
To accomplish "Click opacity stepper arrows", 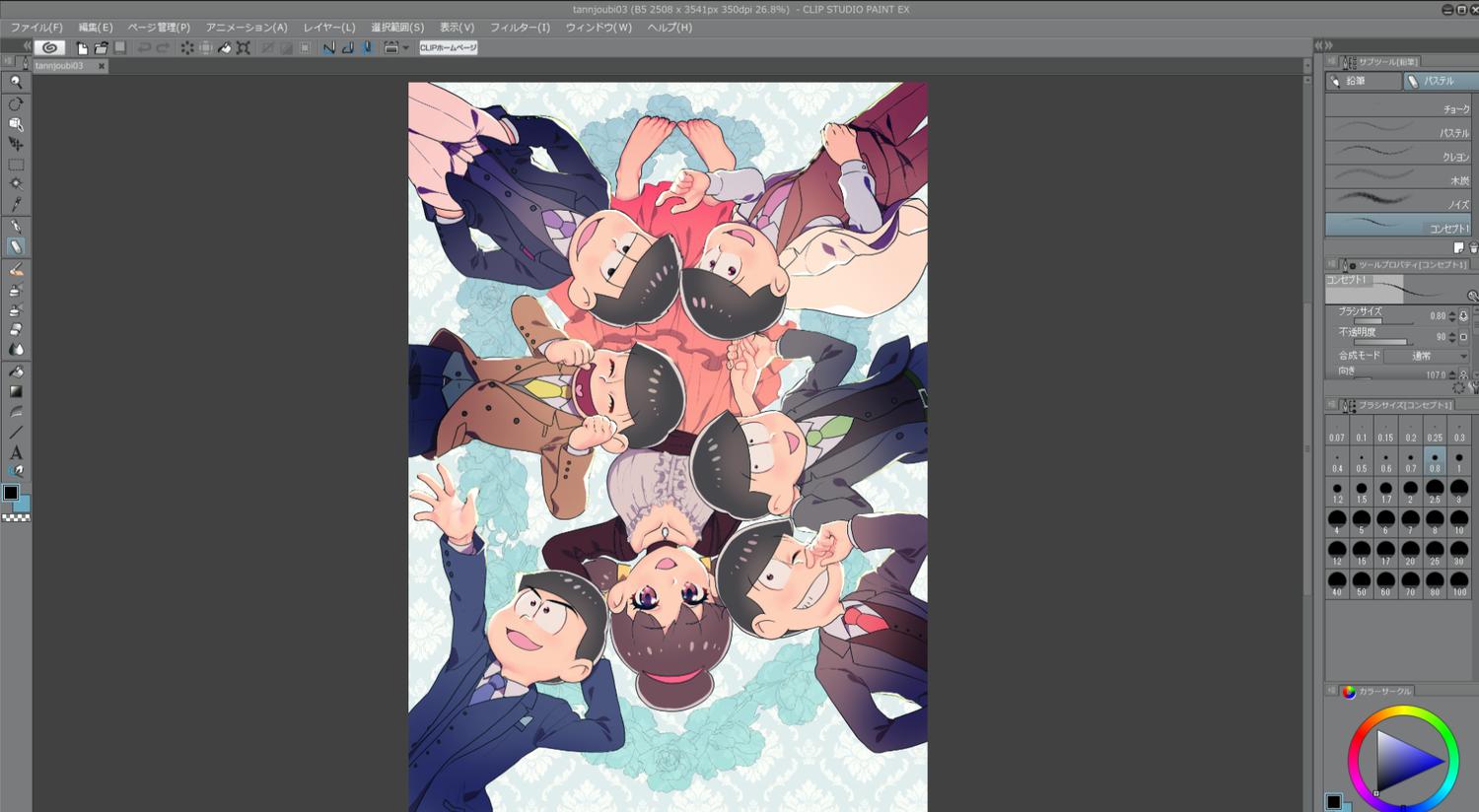I will point(1452,337).
